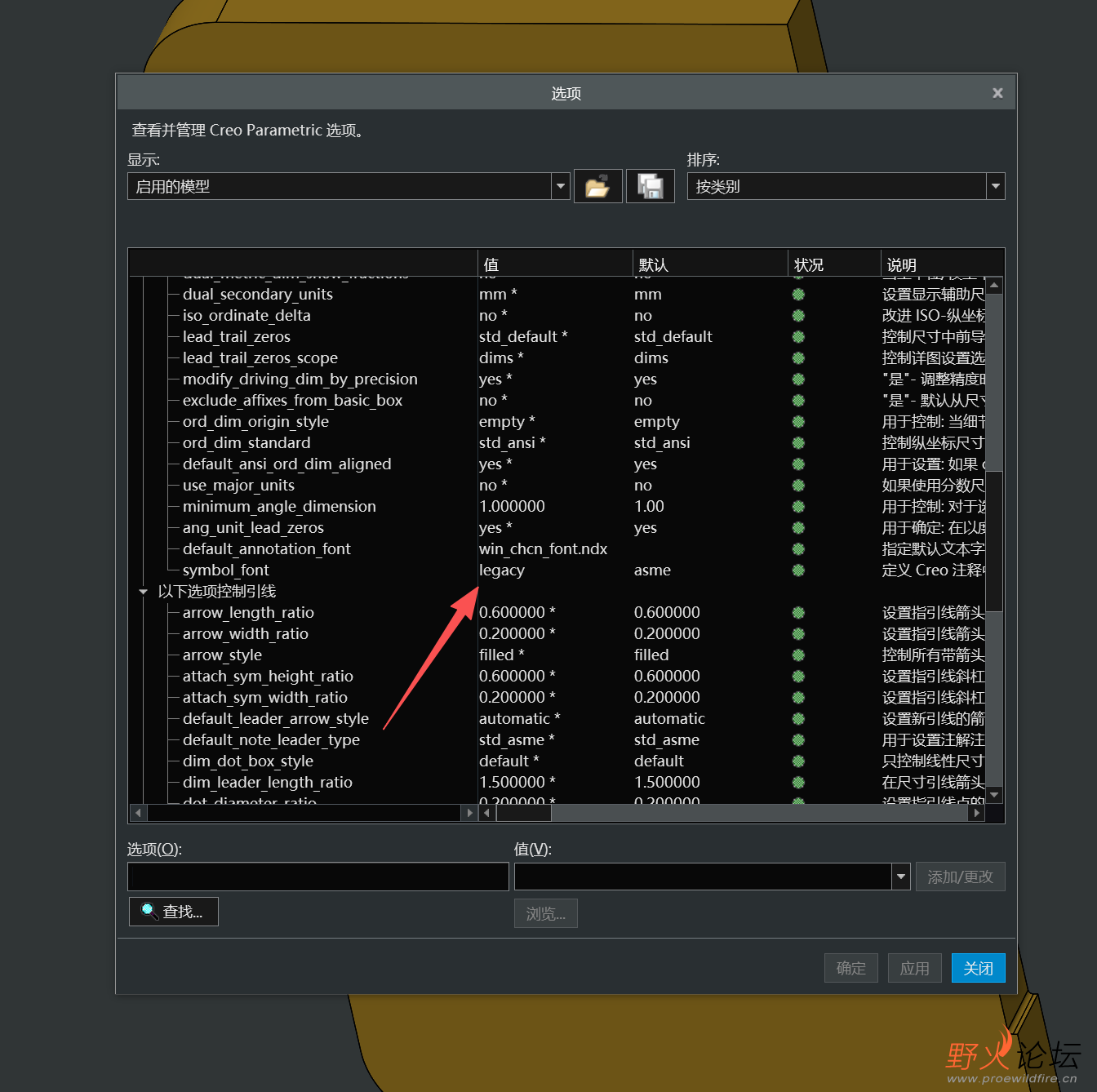The height and width of the screenshot is (1092, 1097).
Task: Click the 'std_asme *' value cell
Action: 517,740
